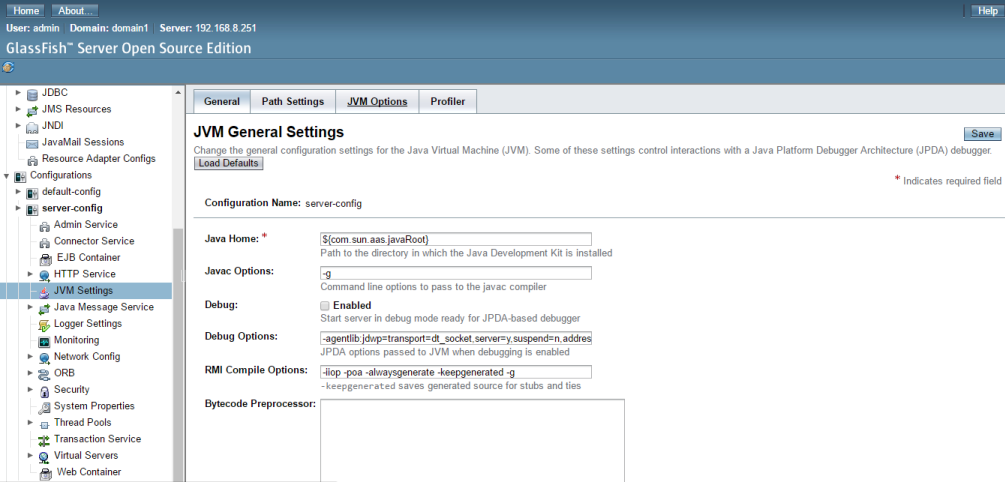The height and width of the screenshot is (482, 1005).
Task: Click the EJB Container icon
Action: (46, 258)
